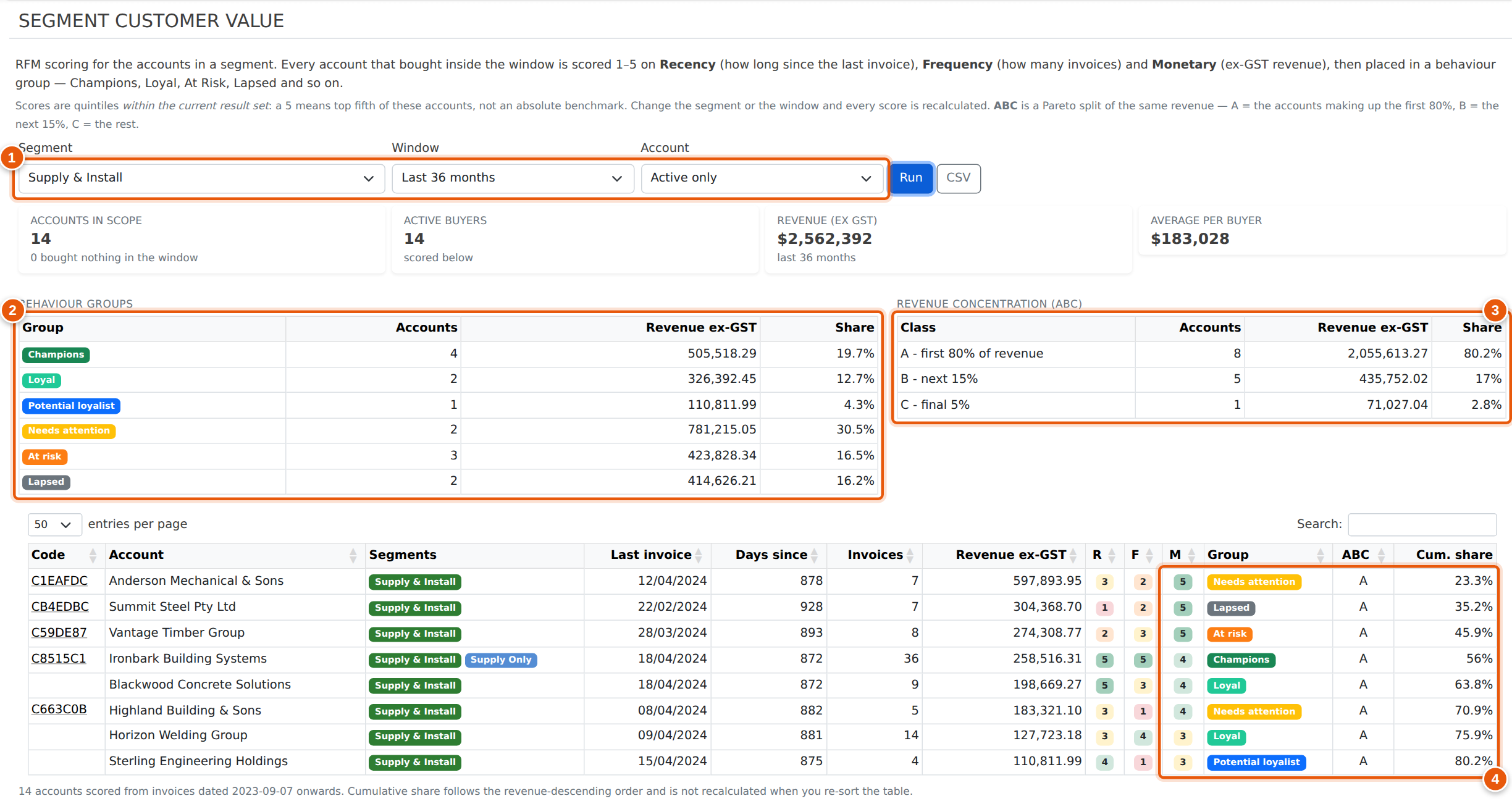Click the Run button
Screen dimensions: 1512x809
(x=910, y=178)
